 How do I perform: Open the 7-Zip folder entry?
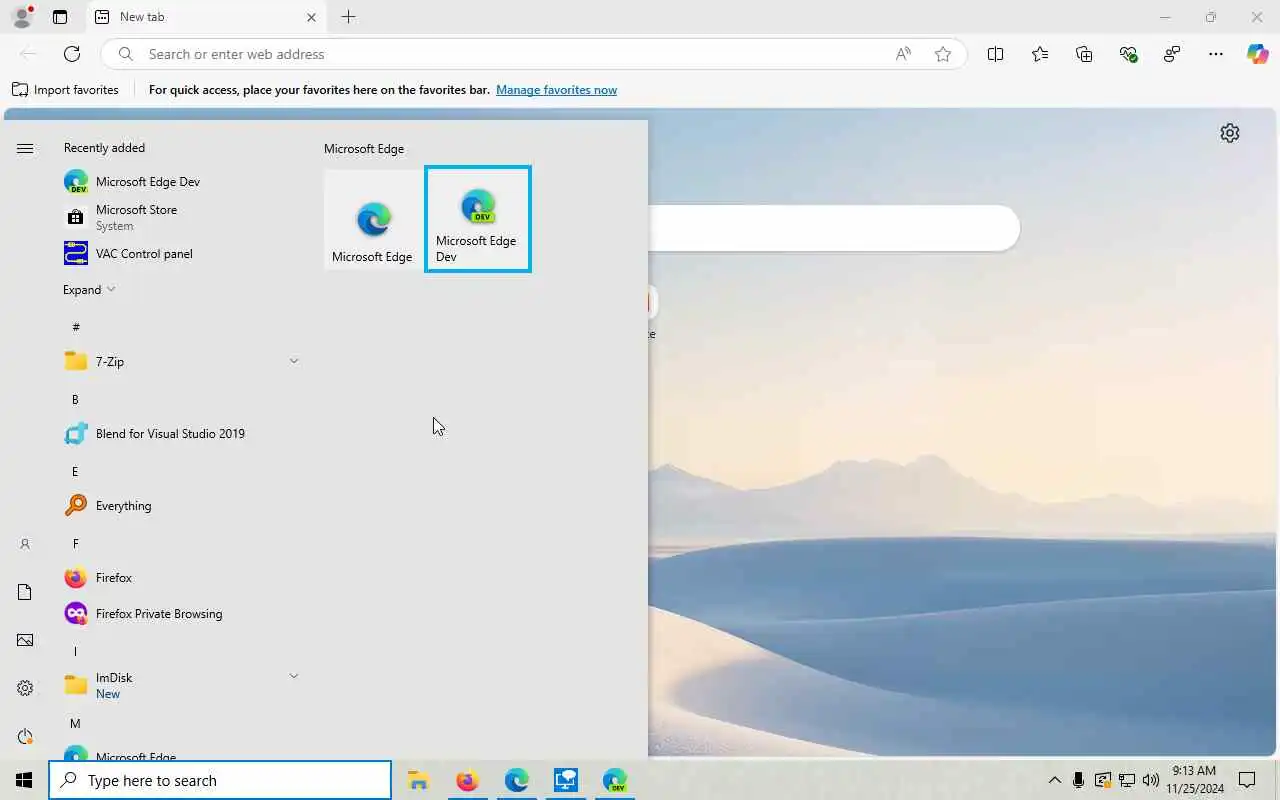pos(180,361)
